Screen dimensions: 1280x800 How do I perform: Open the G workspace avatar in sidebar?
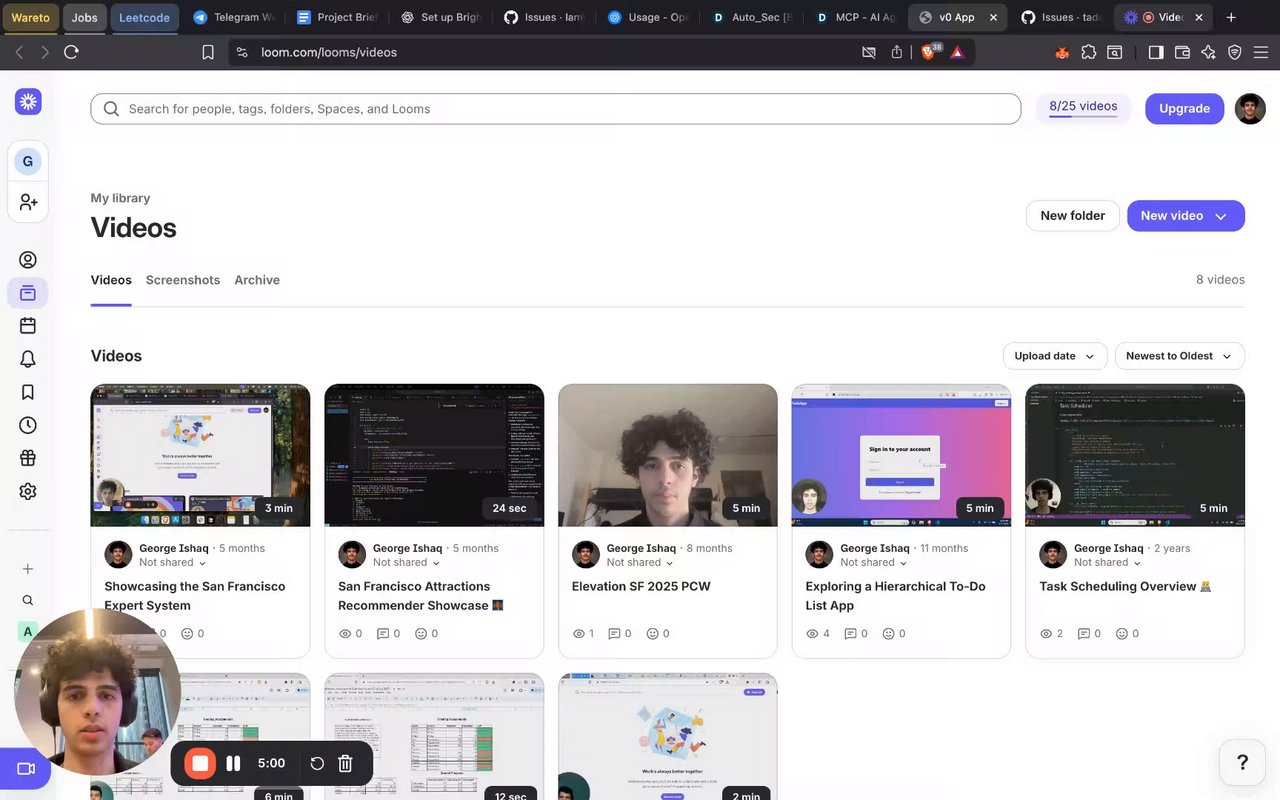[x=27, y=161]
